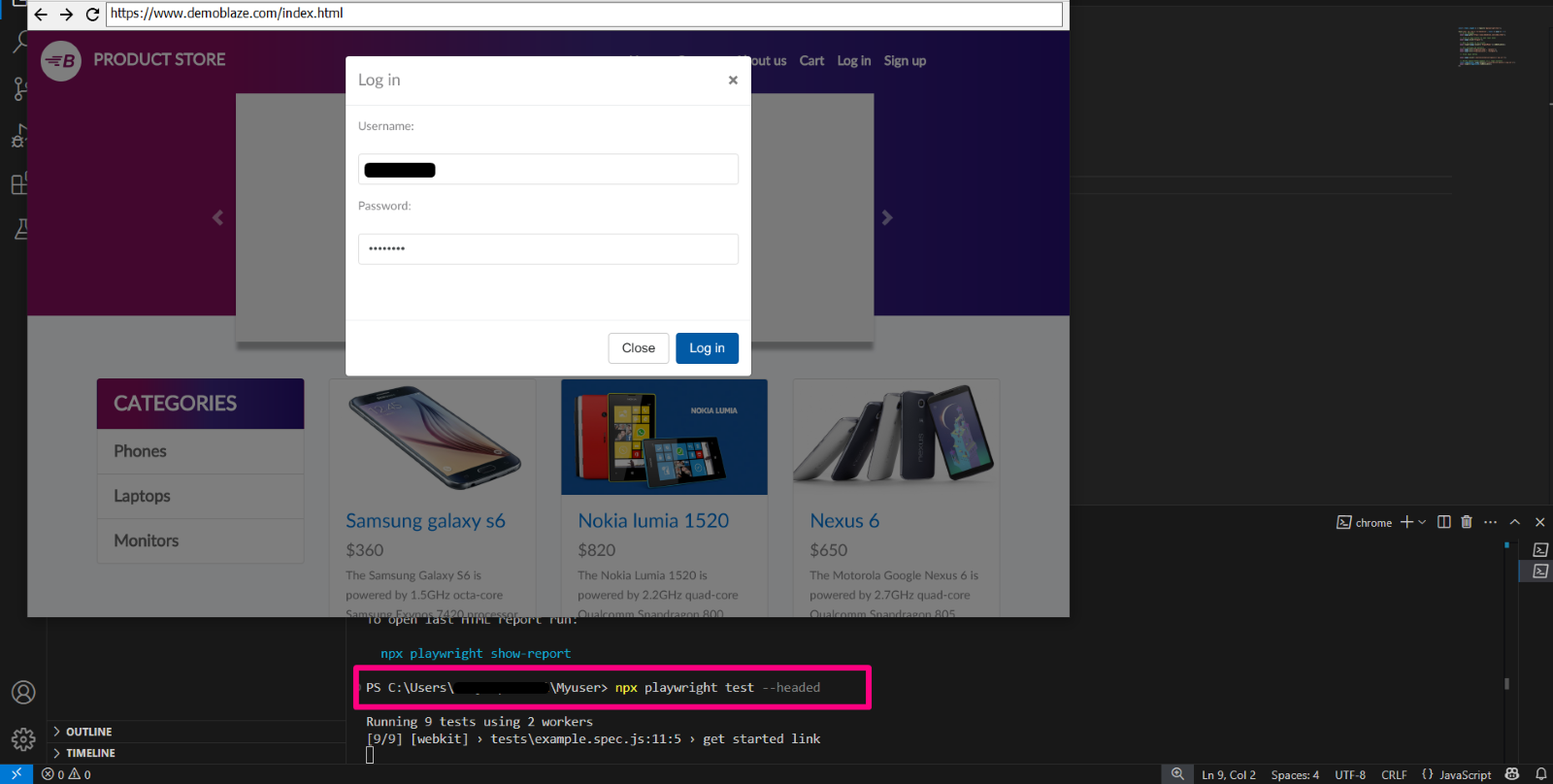Viewport: 1553px width, 784px height.
Task: Open Extensions view in activity bar
Action: 19,182
